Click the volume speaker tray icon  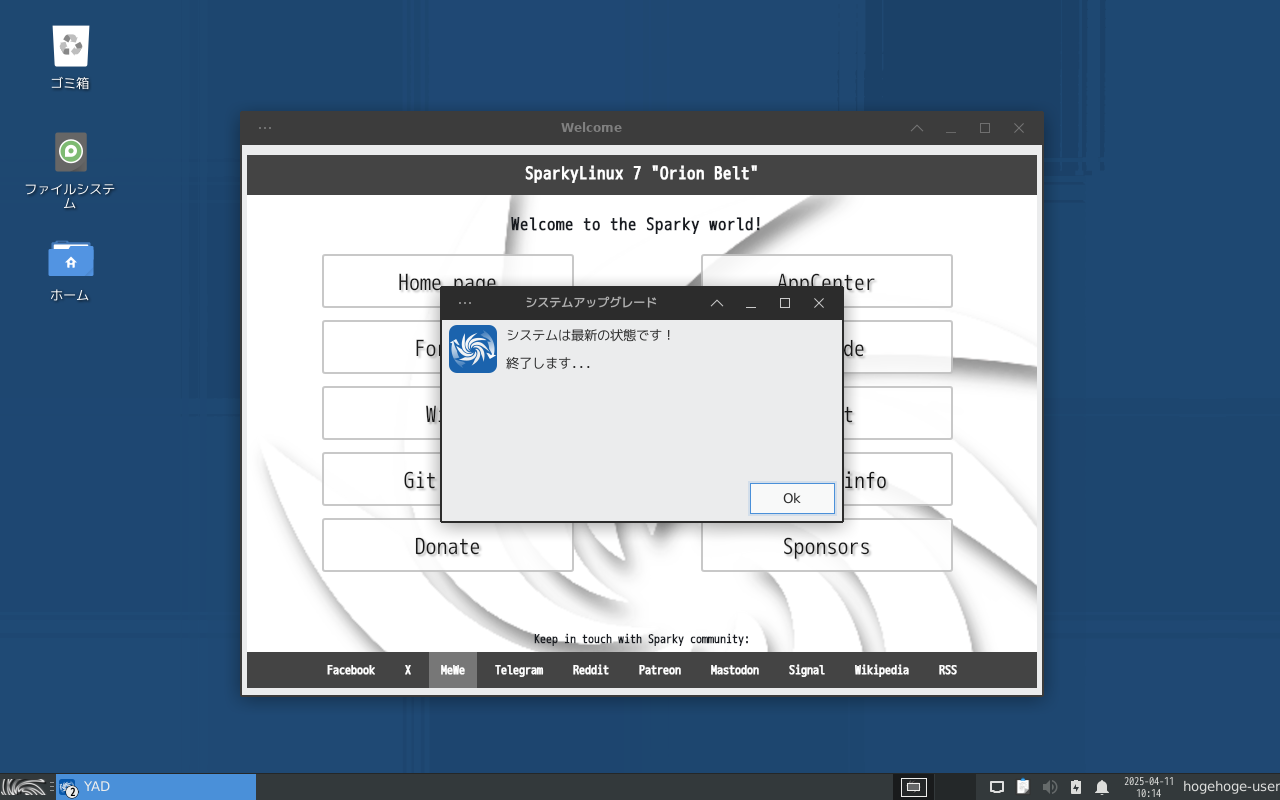click(x=1049, y=787)
